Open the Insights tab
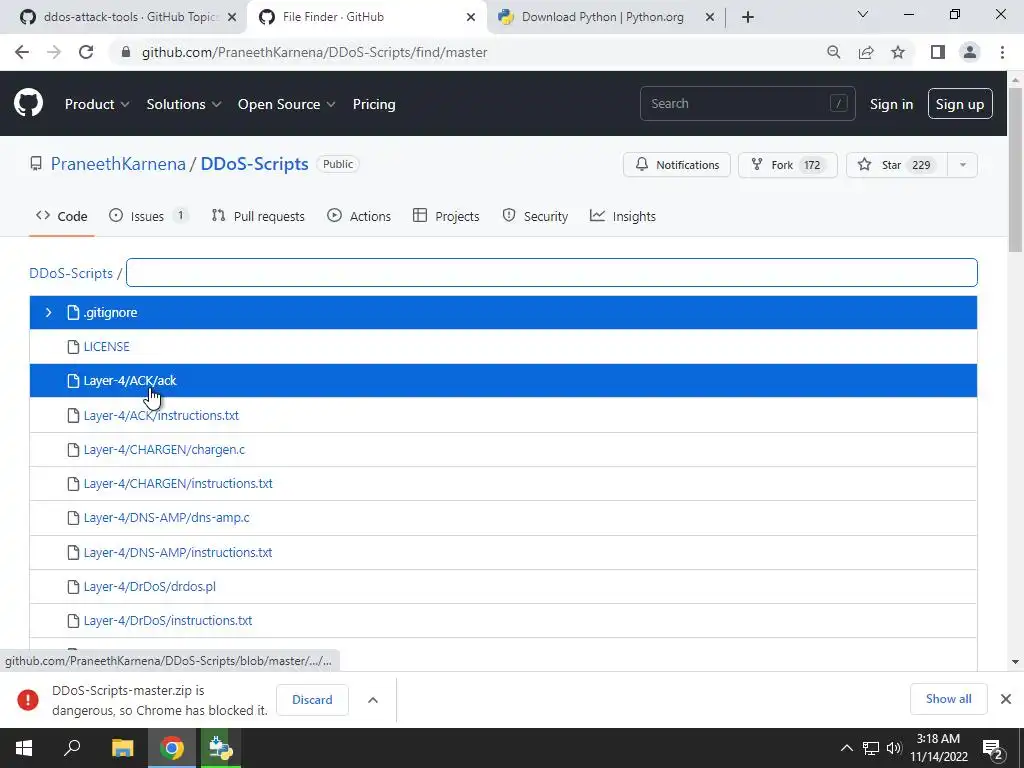The height and width of the screenshot is (768, 1024). point(622,216)
